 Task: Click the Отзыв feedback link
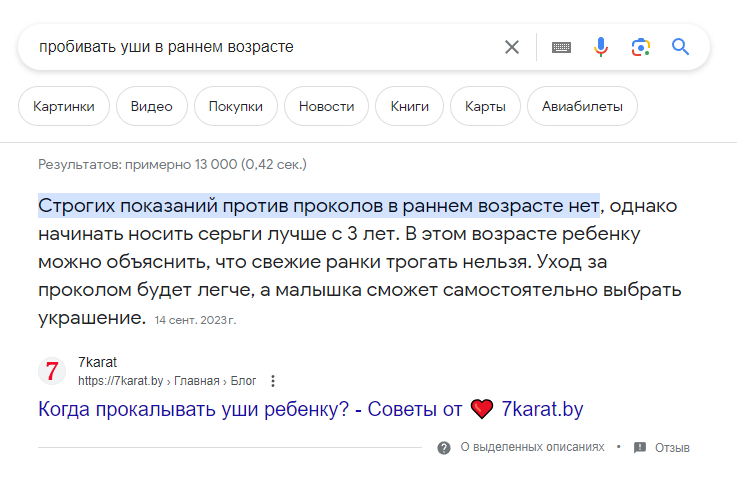point(672,448)
